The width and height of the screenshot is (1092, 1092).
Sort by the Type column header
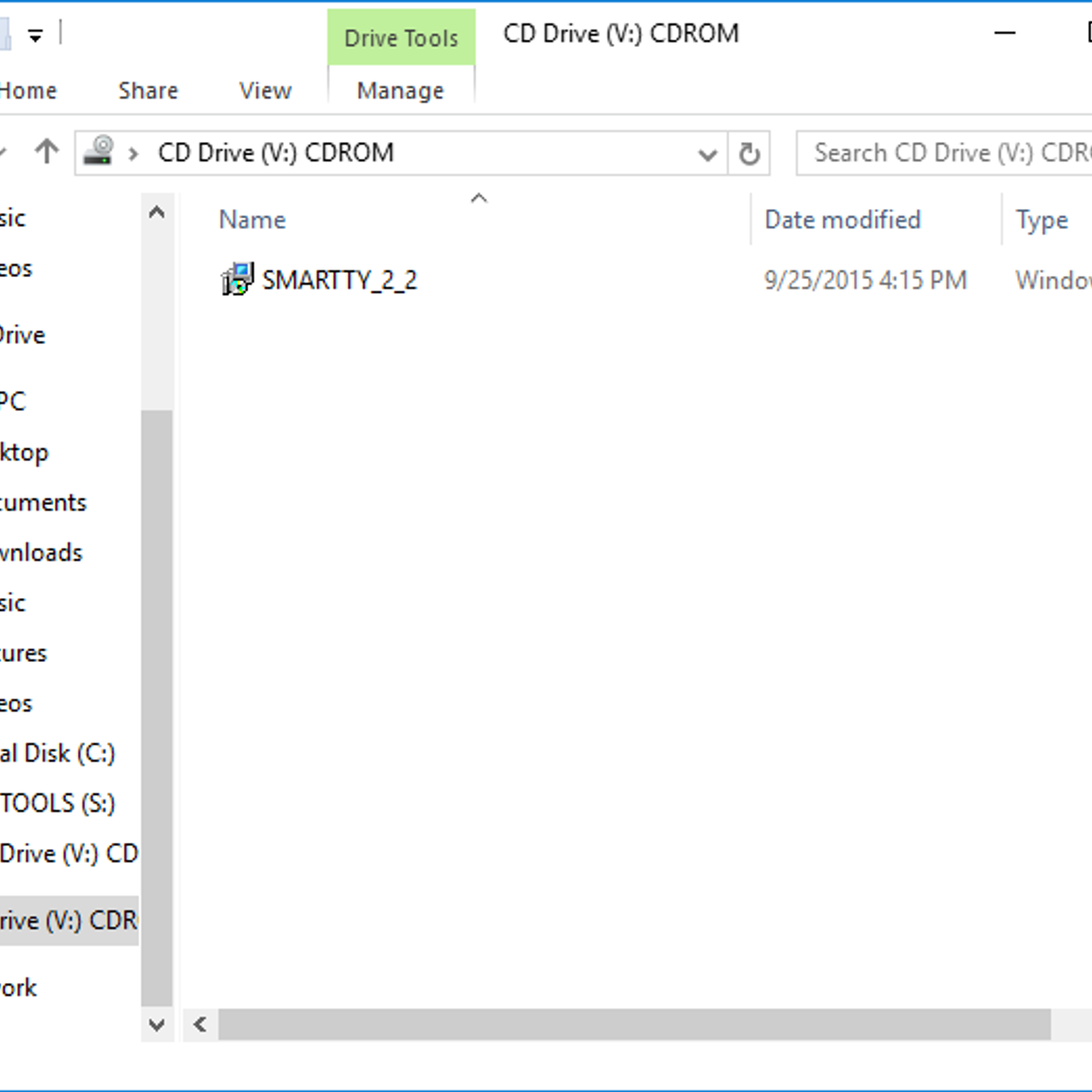1041,220
